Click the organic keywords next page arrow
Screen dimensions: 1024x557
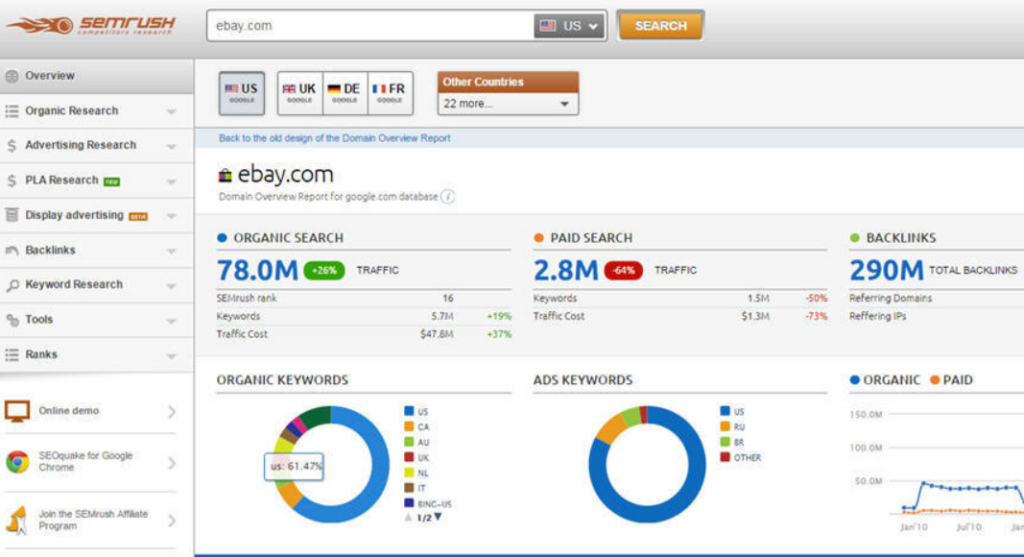438,517
